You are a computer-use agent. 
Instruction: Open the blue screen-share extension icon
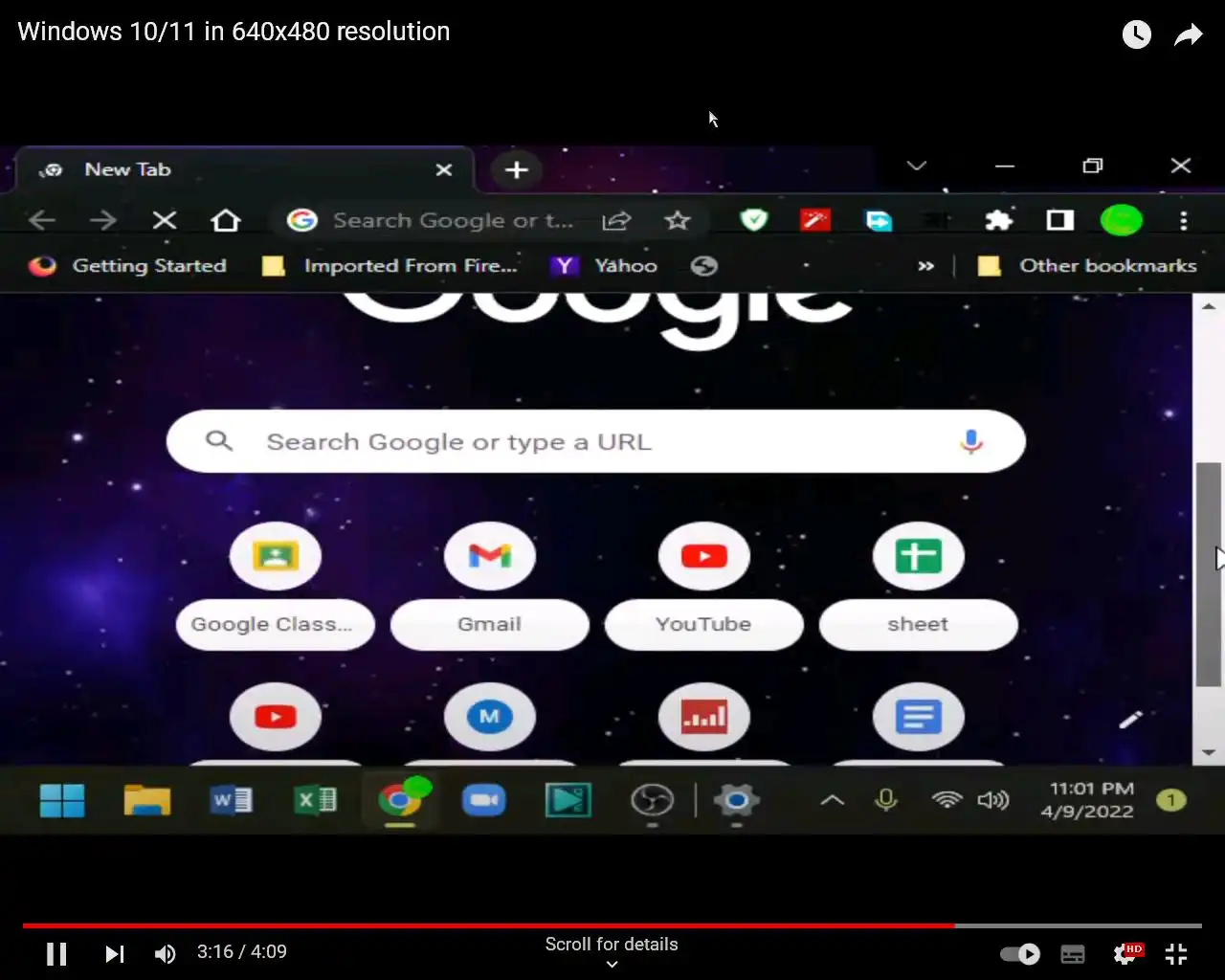(878, 221)
